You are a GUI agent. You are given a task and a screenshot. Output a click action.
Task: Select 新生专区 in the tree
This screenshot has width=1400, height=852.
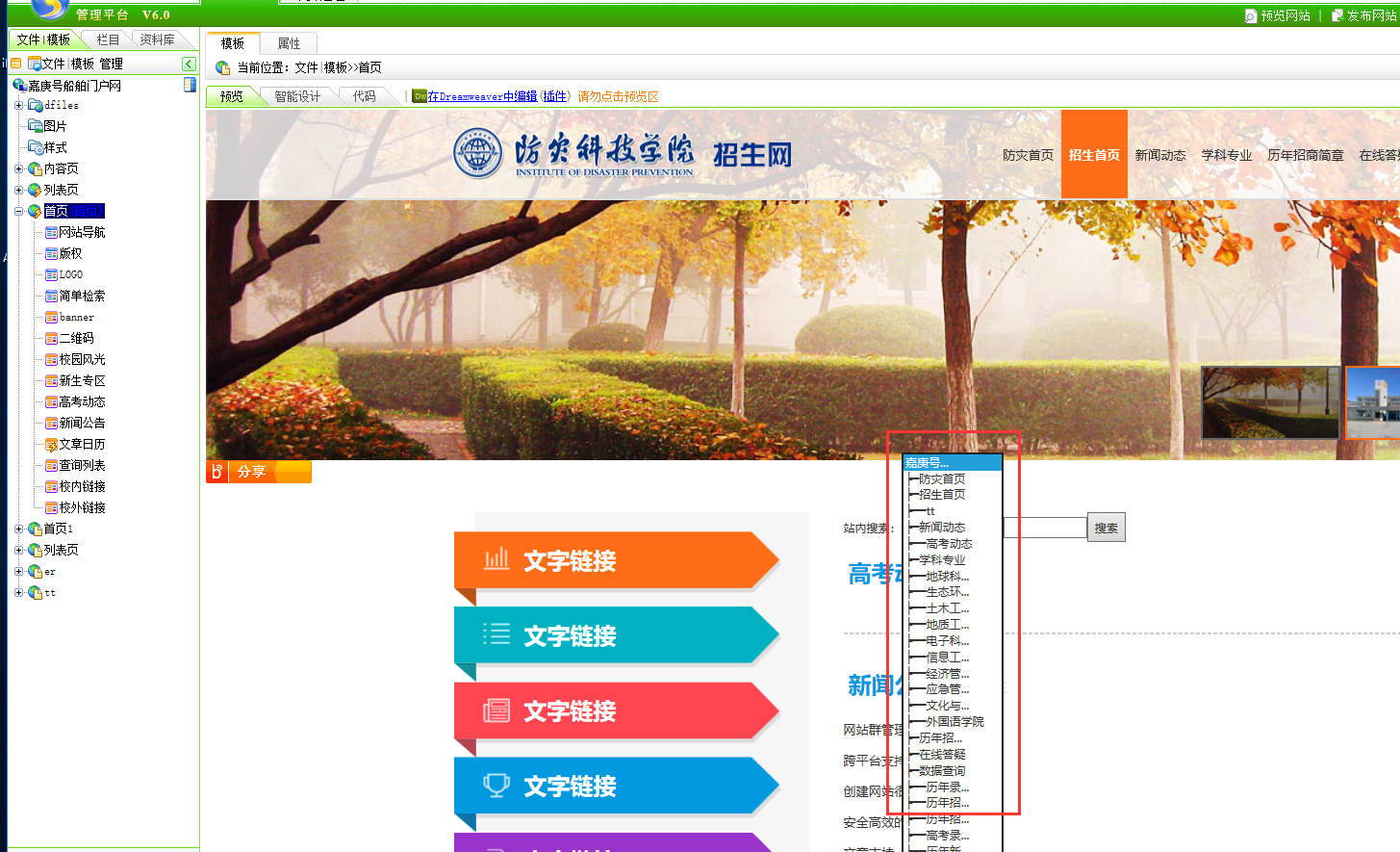point(82,380)
